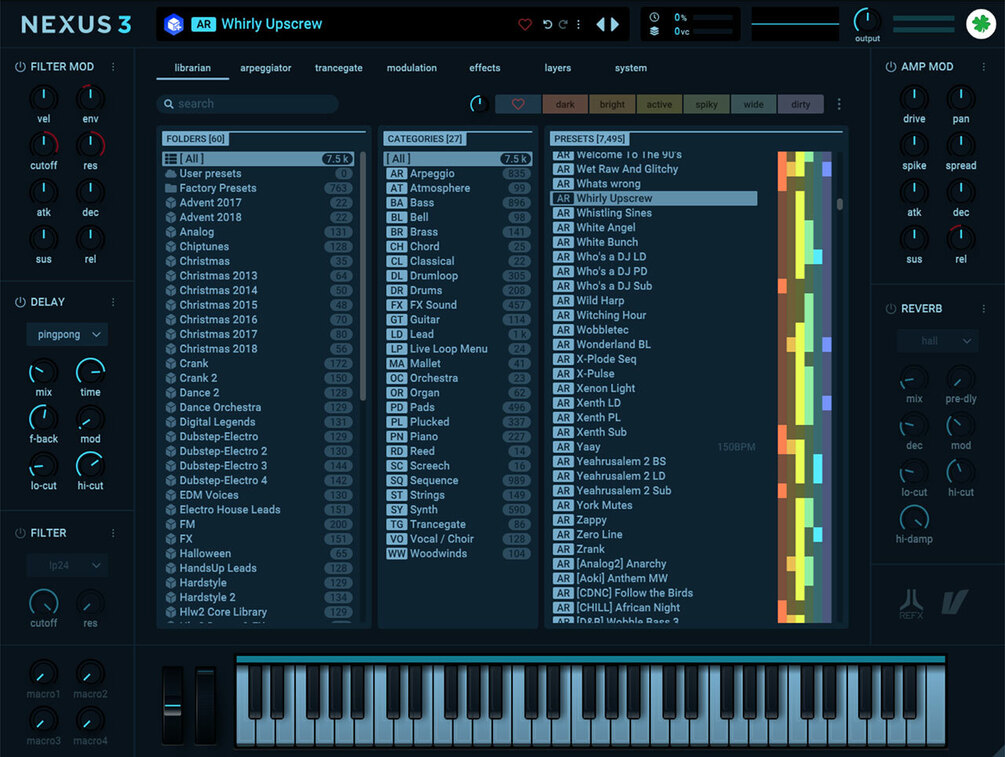
Task: Switch to the trancegate tab
Action: click(338, 68)
